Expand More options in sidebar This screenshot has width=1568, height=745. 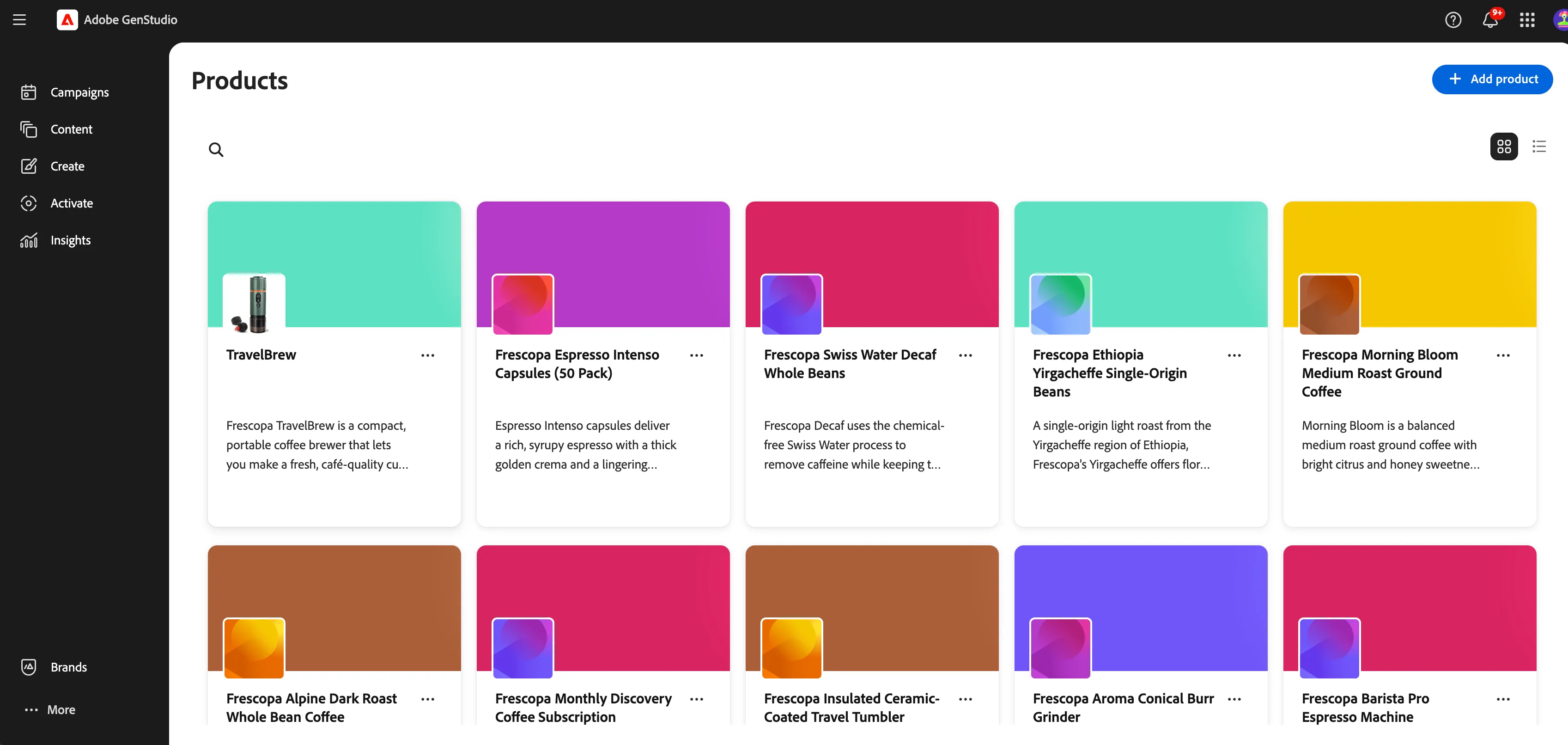tap(49, 710)
